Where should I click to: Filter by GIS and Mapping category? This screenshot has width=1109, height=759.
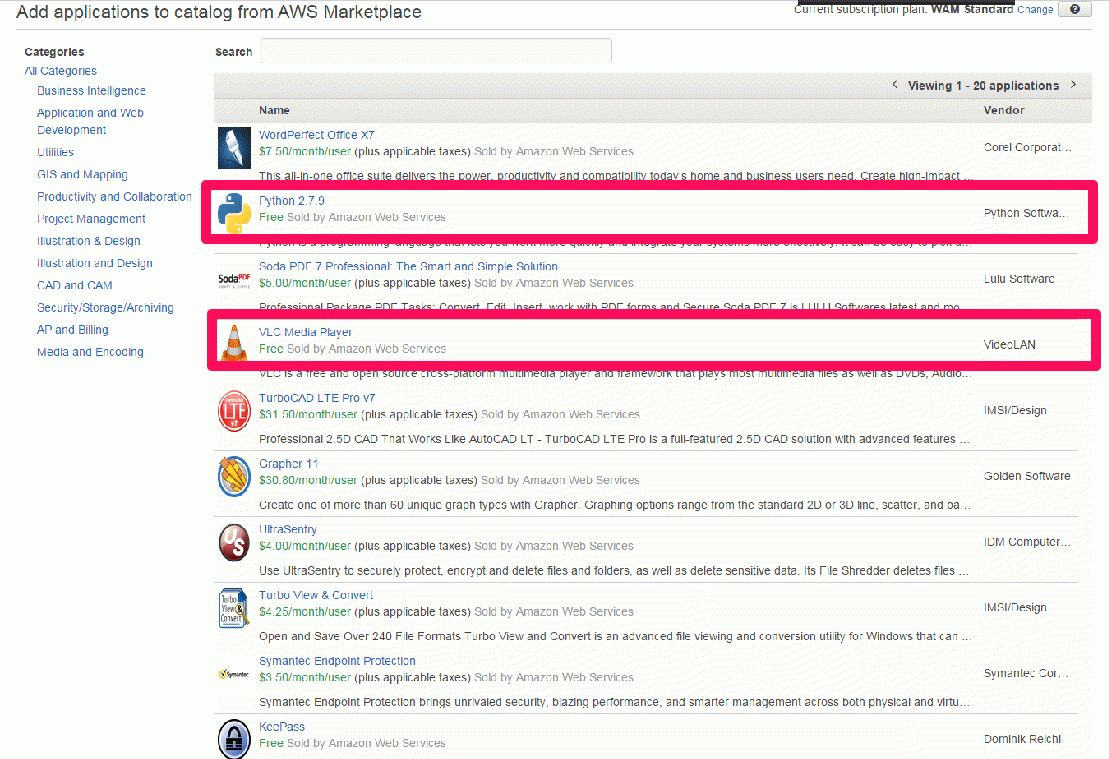[x=82, y=174]
